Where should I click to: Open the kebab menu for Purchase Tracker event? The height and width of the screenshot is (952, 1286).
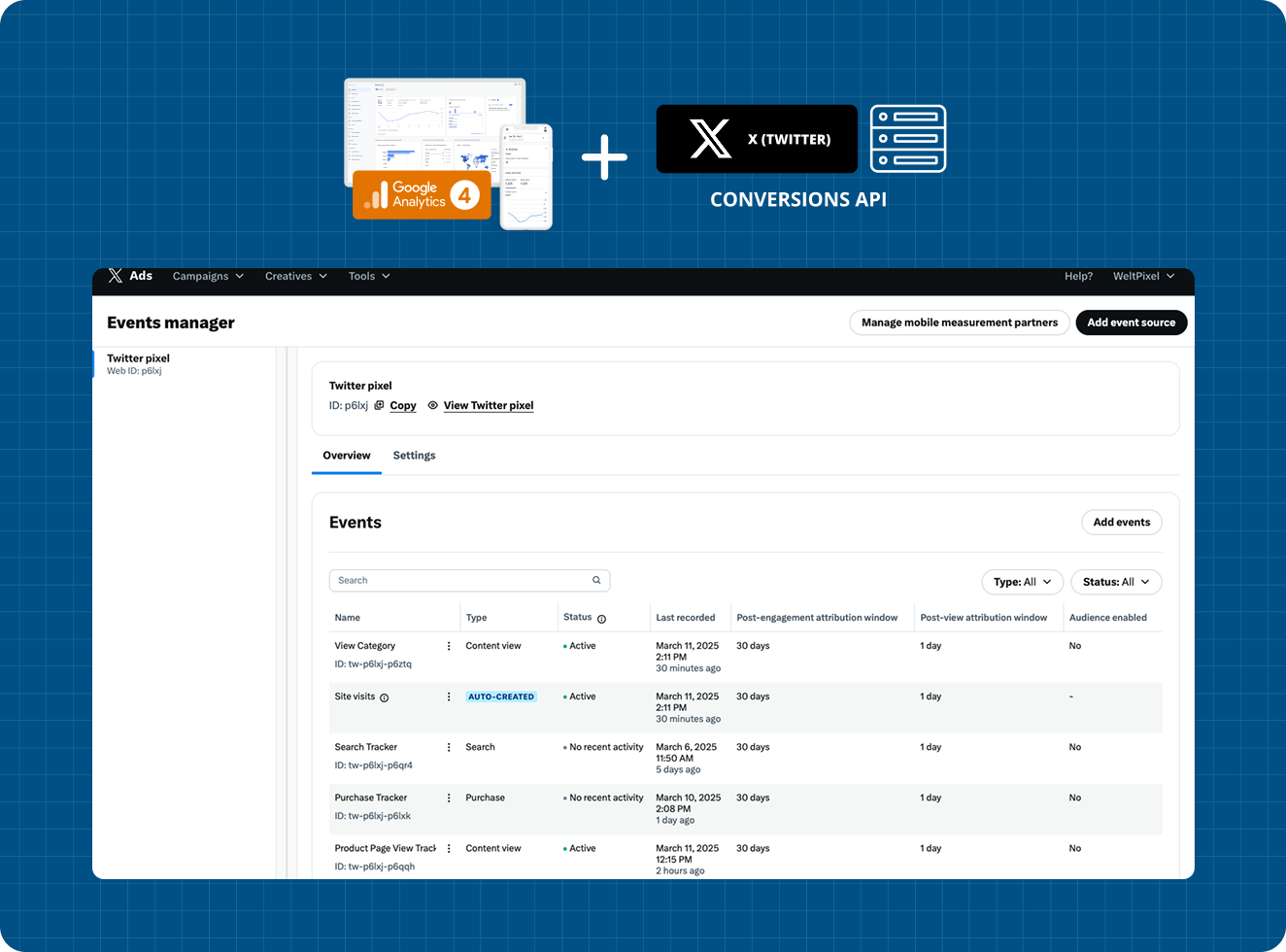point(448,798)
